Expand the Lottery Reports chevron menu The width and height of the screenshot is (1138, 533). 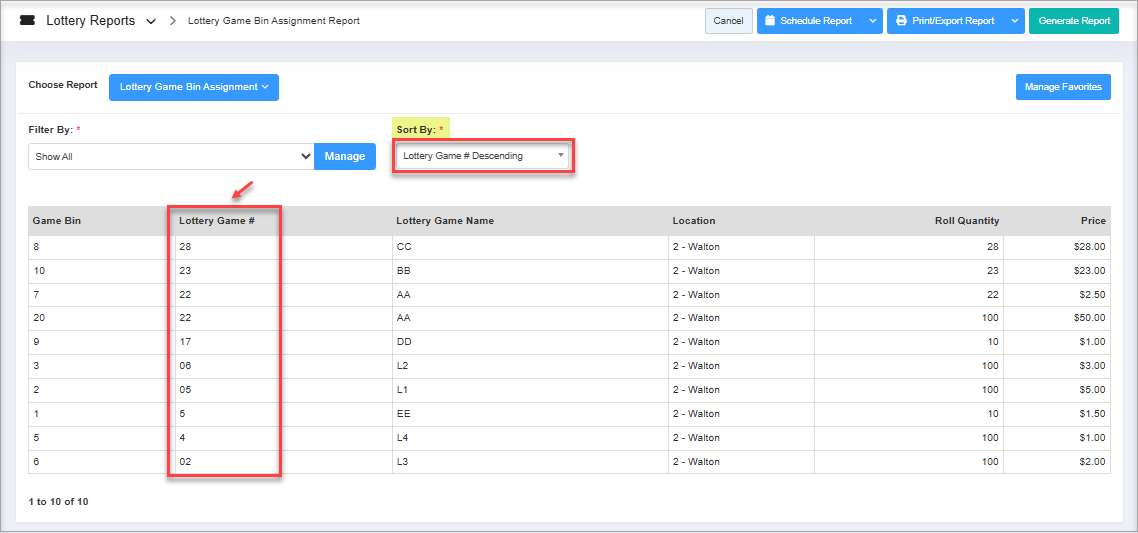[x=151, y=21]
